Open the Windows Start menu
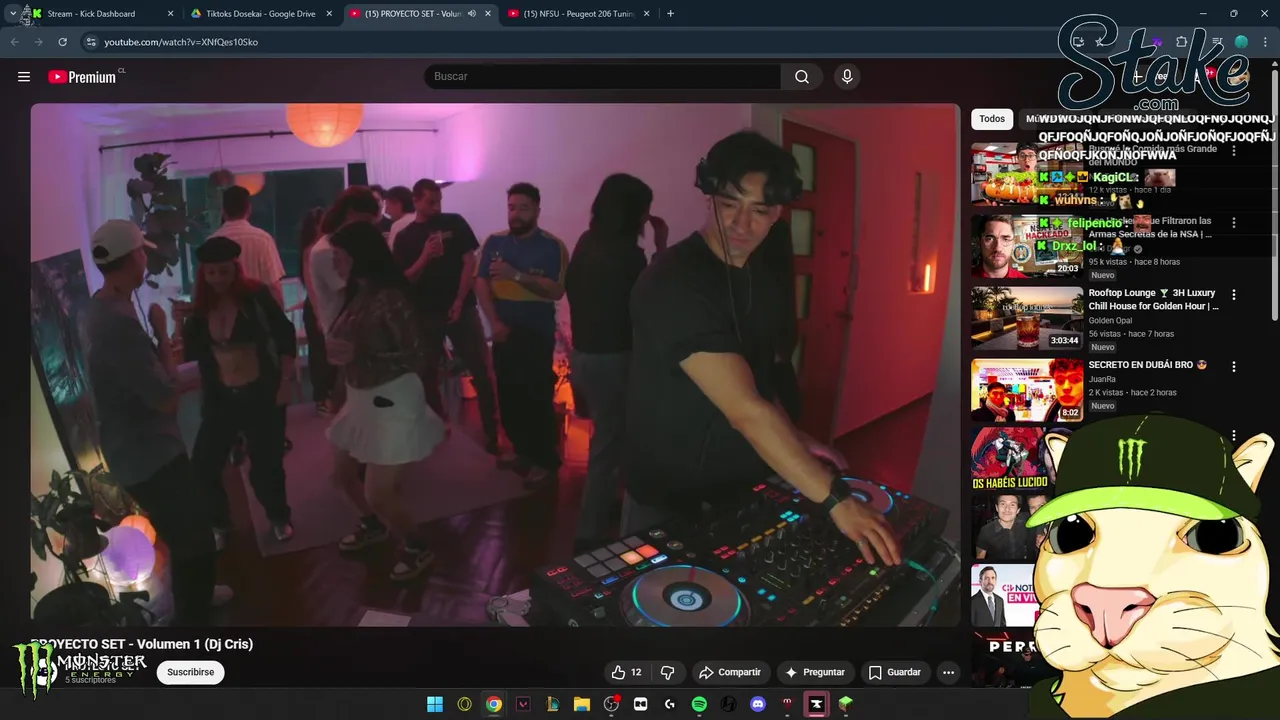 click(x=435, y=704)
